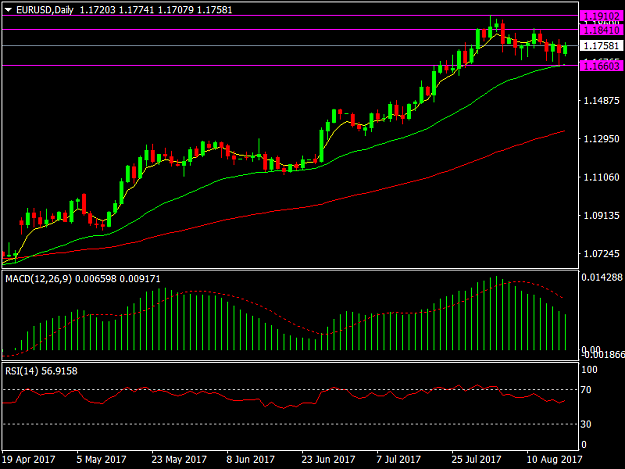Click the 1.11060 price axis value
Screen dimensions: 625x469
[x=601, y=177]
